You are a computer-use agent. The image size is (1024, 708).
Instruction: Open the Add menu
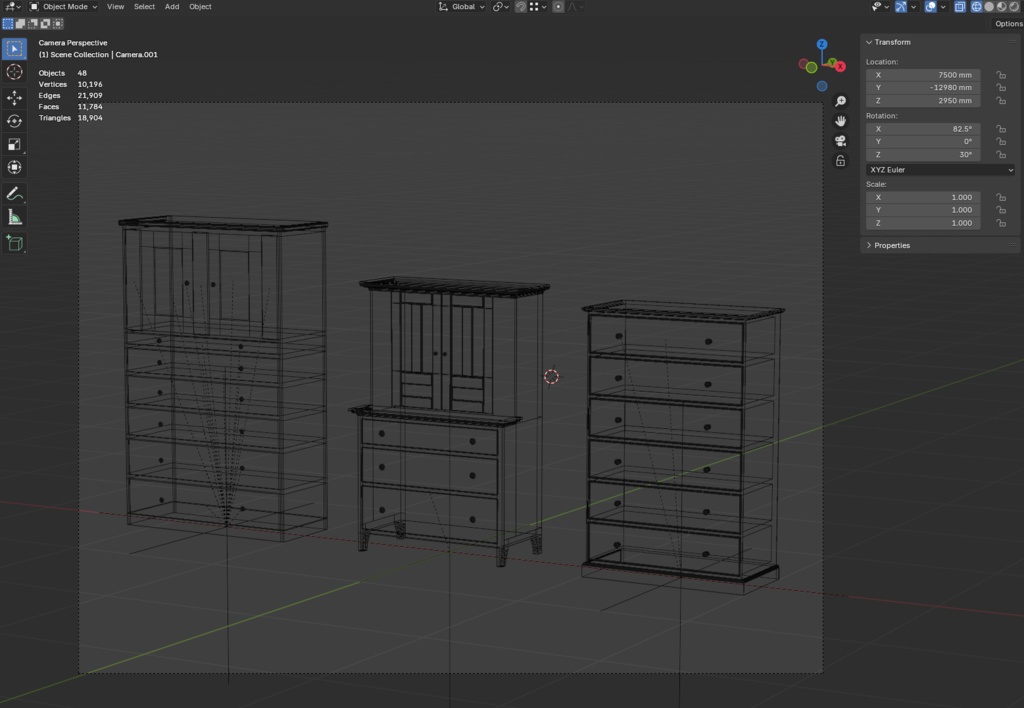click(x=172, y=7)
